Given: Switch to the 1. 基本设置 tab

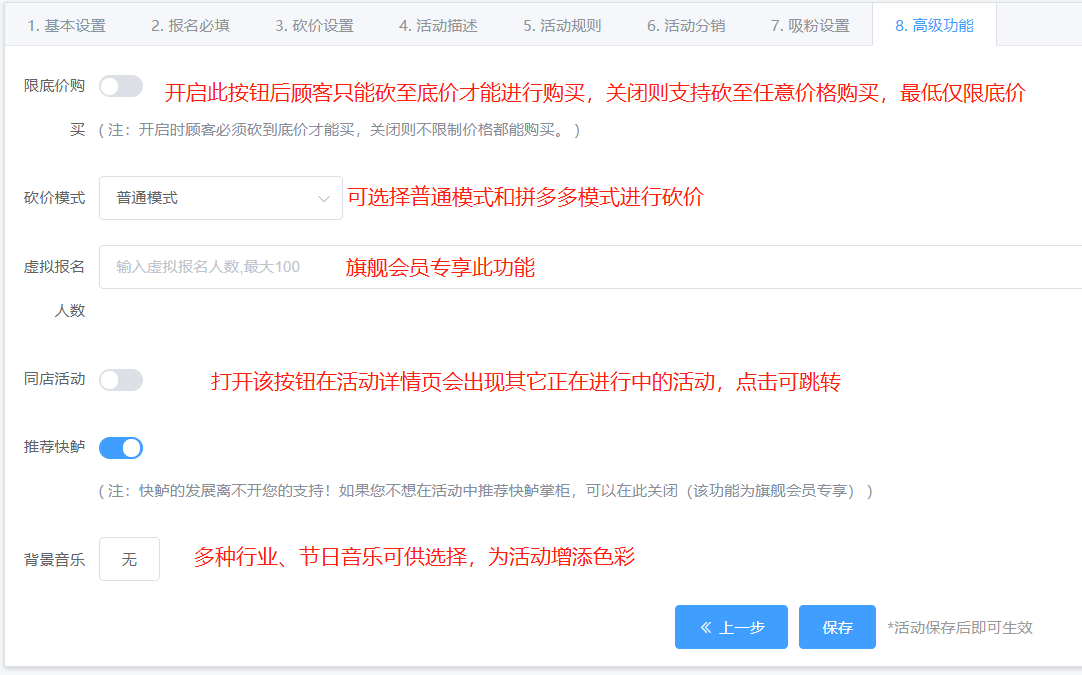Looking at the screenshot, I should pos(66,26).
